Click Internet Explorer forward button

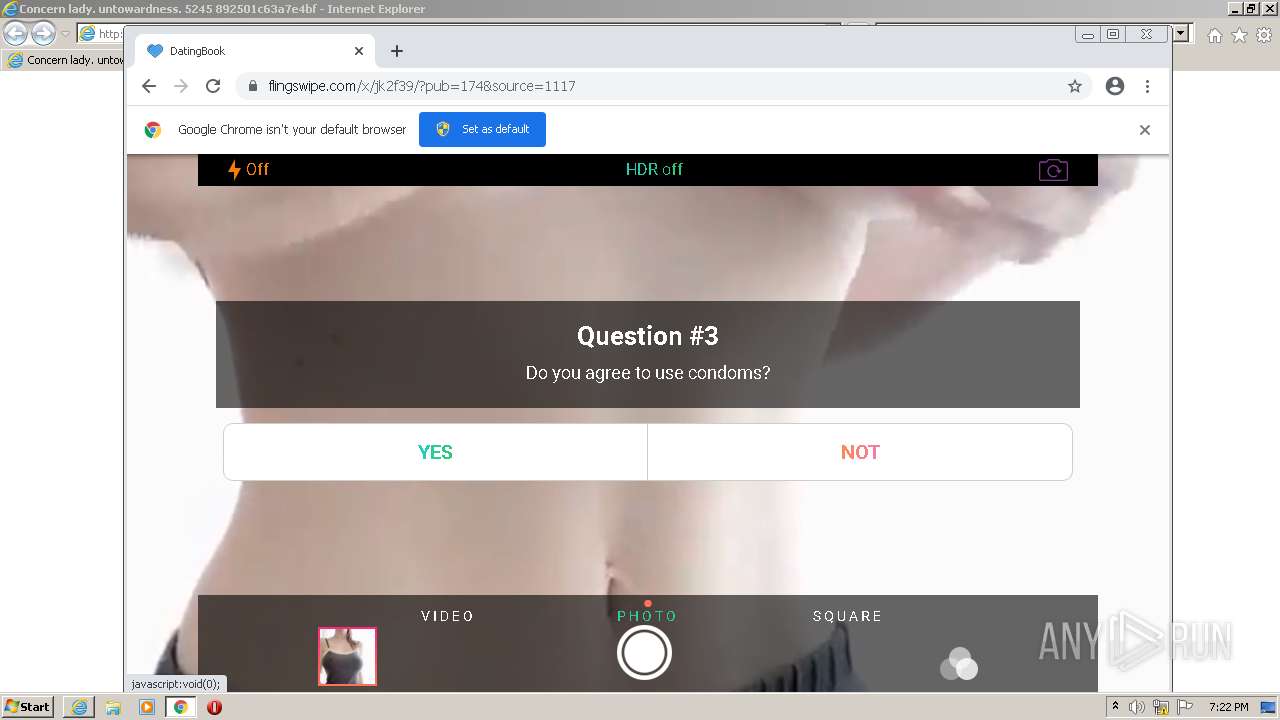click(x=43, y=34)
